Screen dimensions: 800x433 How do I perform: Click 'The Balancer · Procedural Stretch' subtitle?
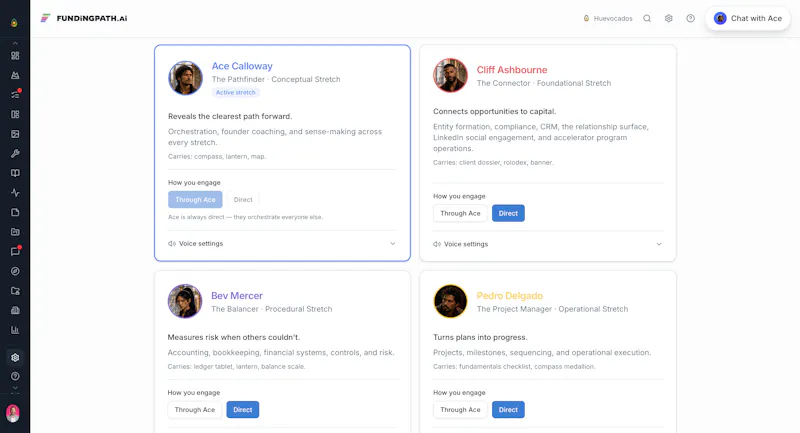[x=271, y=309]
